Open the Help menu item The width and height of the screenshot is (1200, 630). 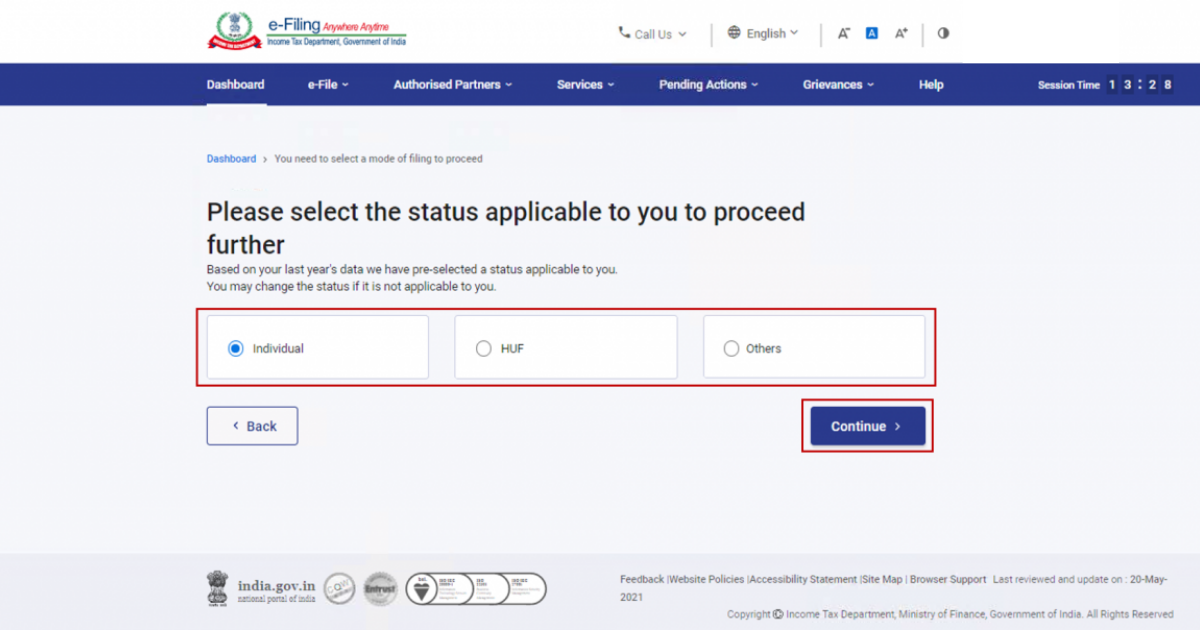(931, 85)
